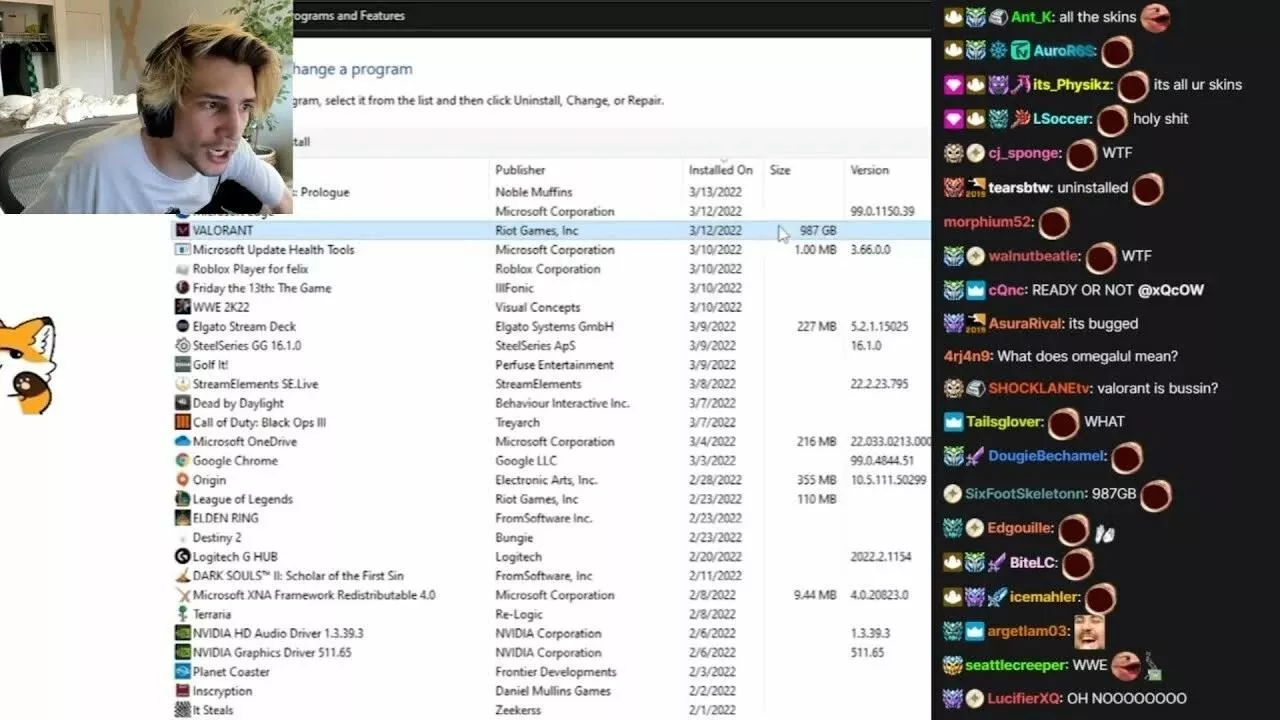
Task: Click the fox mascot sticker
Action: [x=27, y=366]
